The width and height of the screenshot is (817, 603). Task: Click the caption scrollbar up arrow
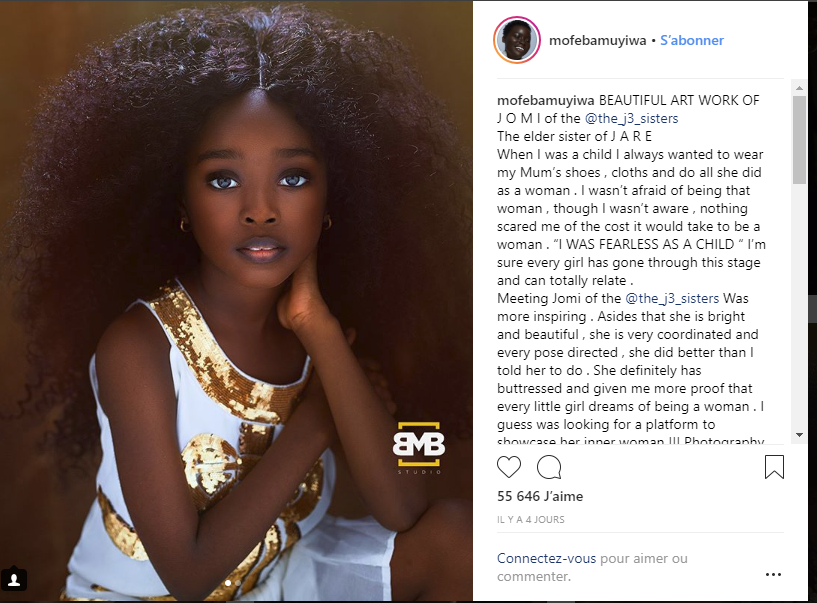point(799,88)
